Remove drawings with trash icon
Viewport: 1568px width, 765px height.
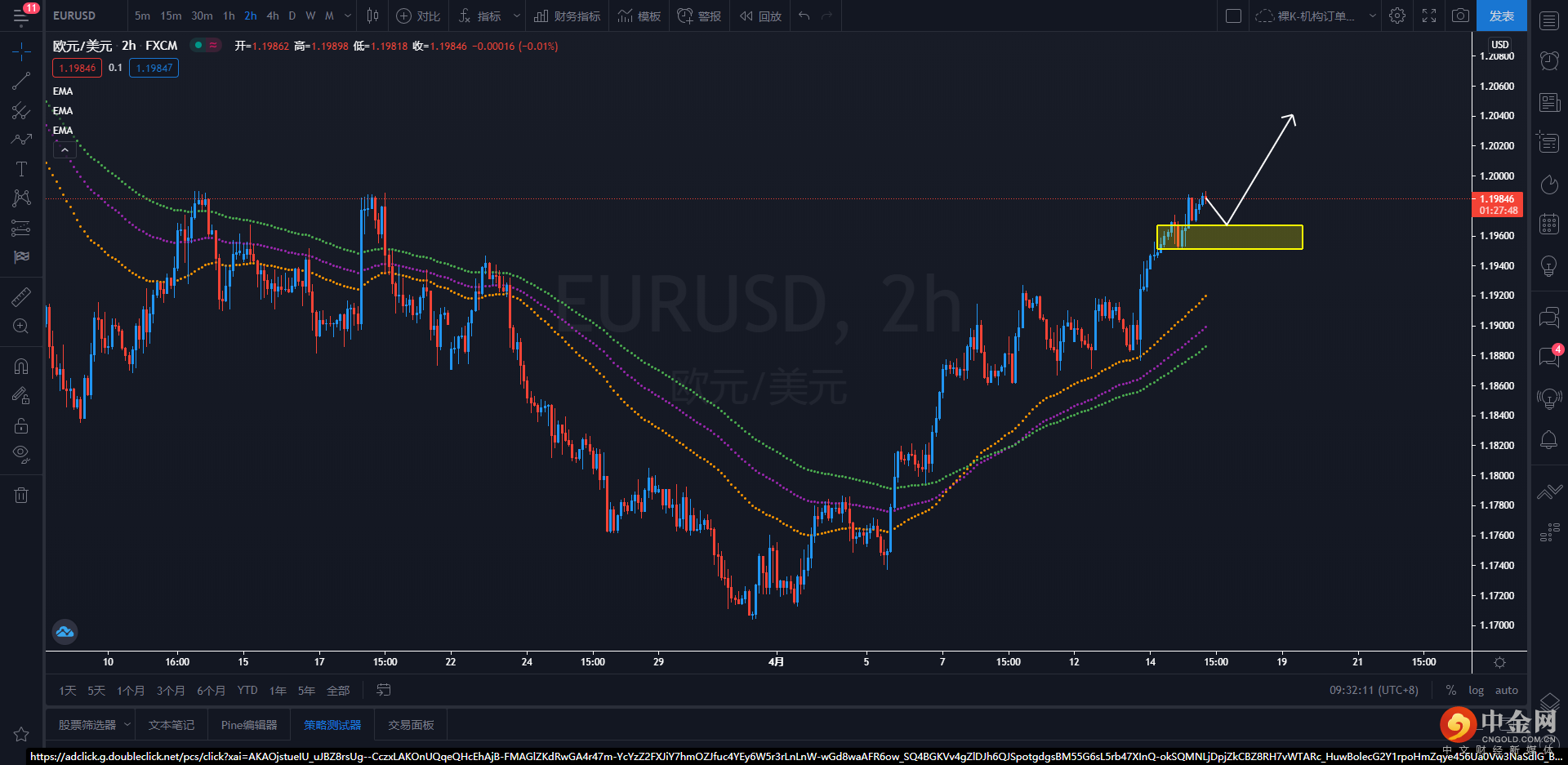tap(21, 495)
